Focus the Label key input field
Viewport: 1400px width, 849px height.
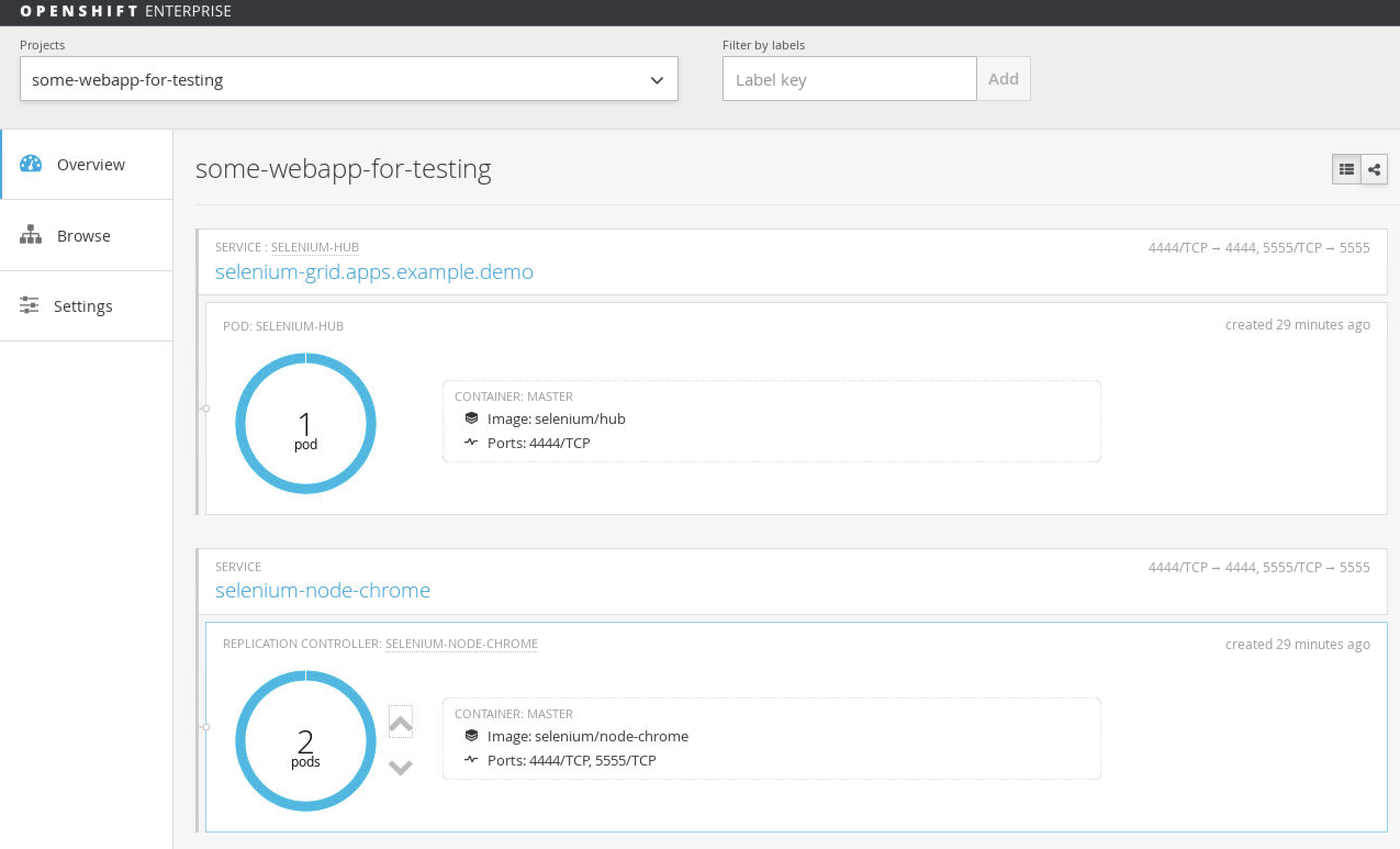coord(849,79)
